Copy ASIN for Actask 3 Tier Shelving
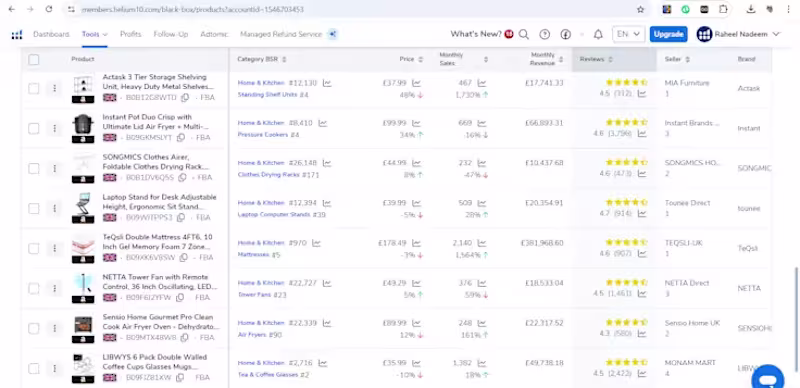Viewport: 800px width, 388px height. (x=185, y=98)
